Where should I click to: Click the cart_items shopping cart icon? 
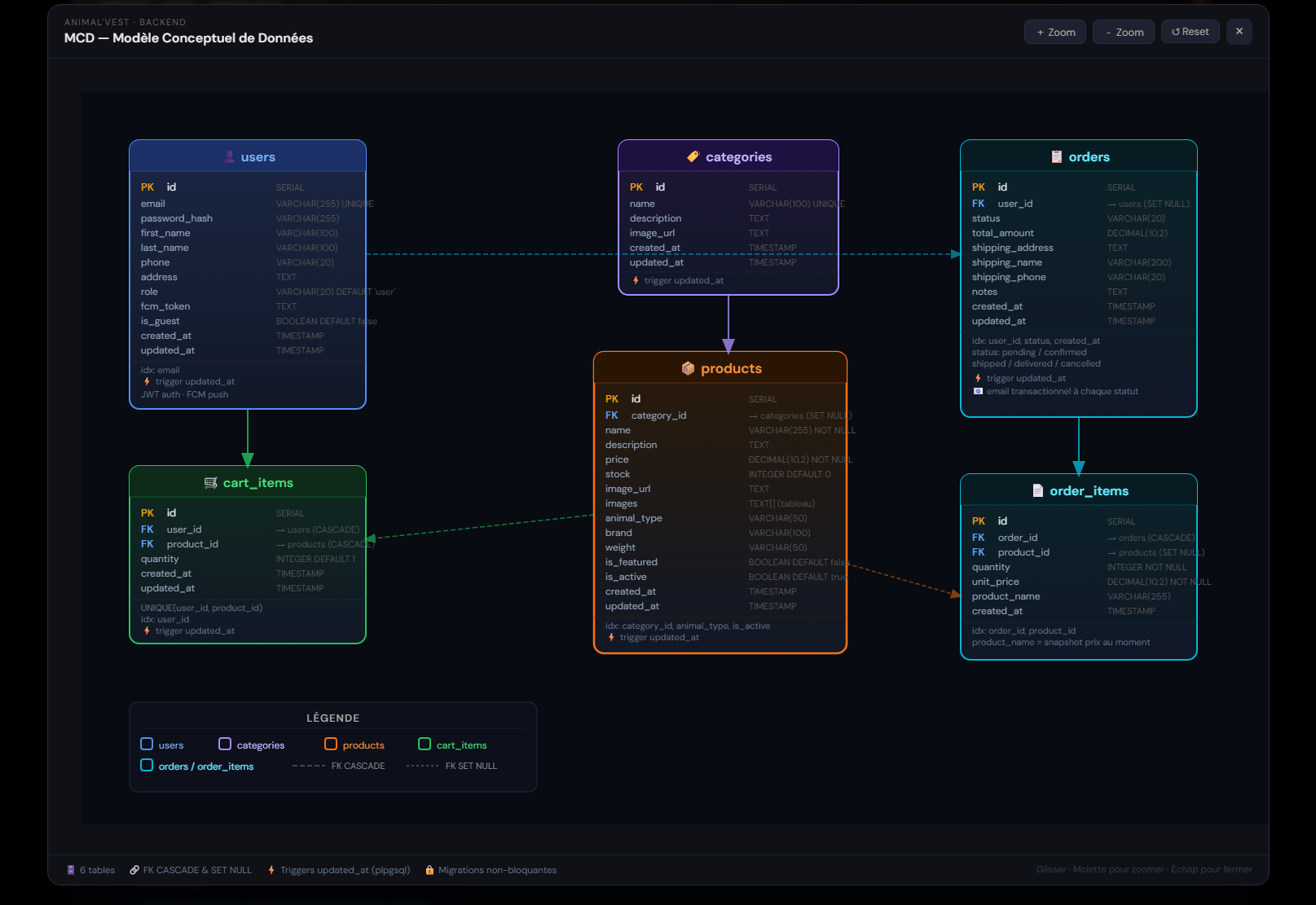tap(210, 482)
